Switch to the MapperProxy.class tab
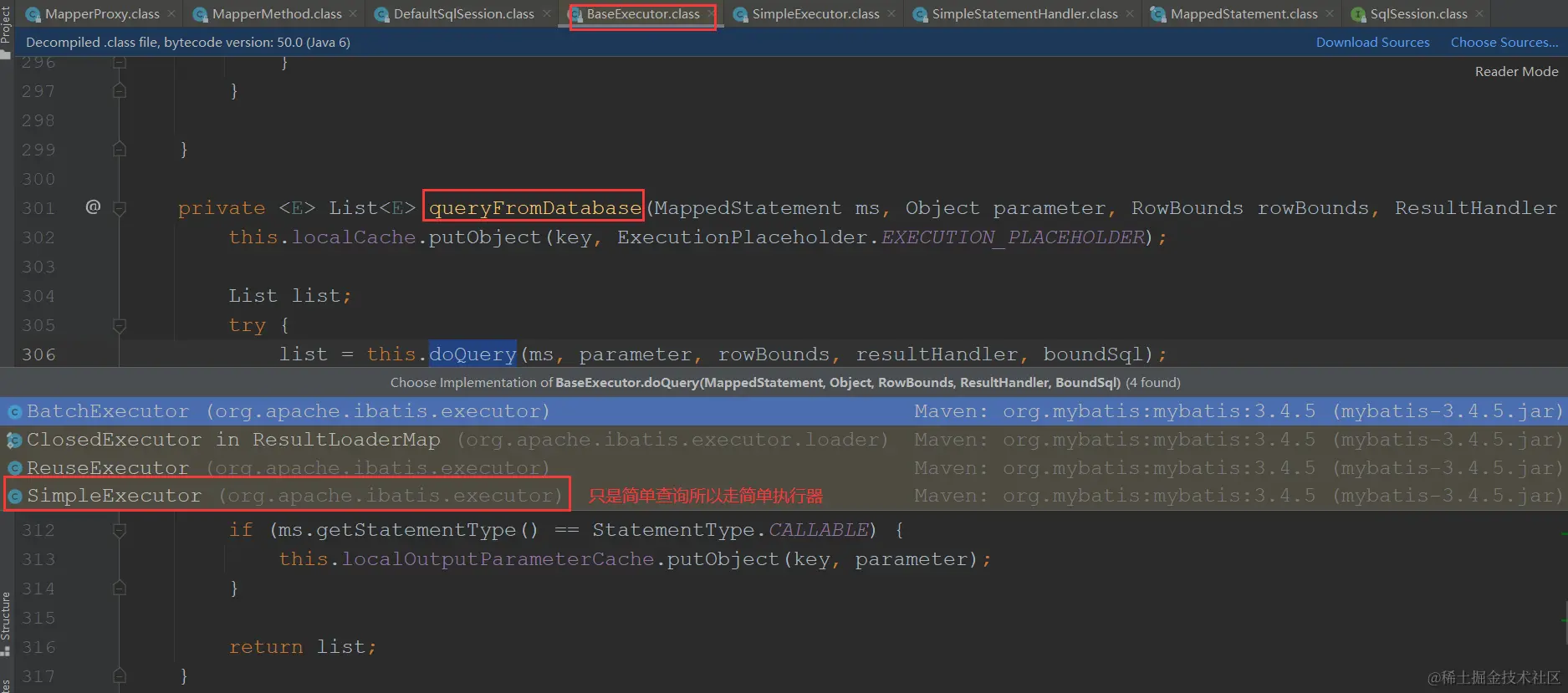 click(x=102, y=14)
